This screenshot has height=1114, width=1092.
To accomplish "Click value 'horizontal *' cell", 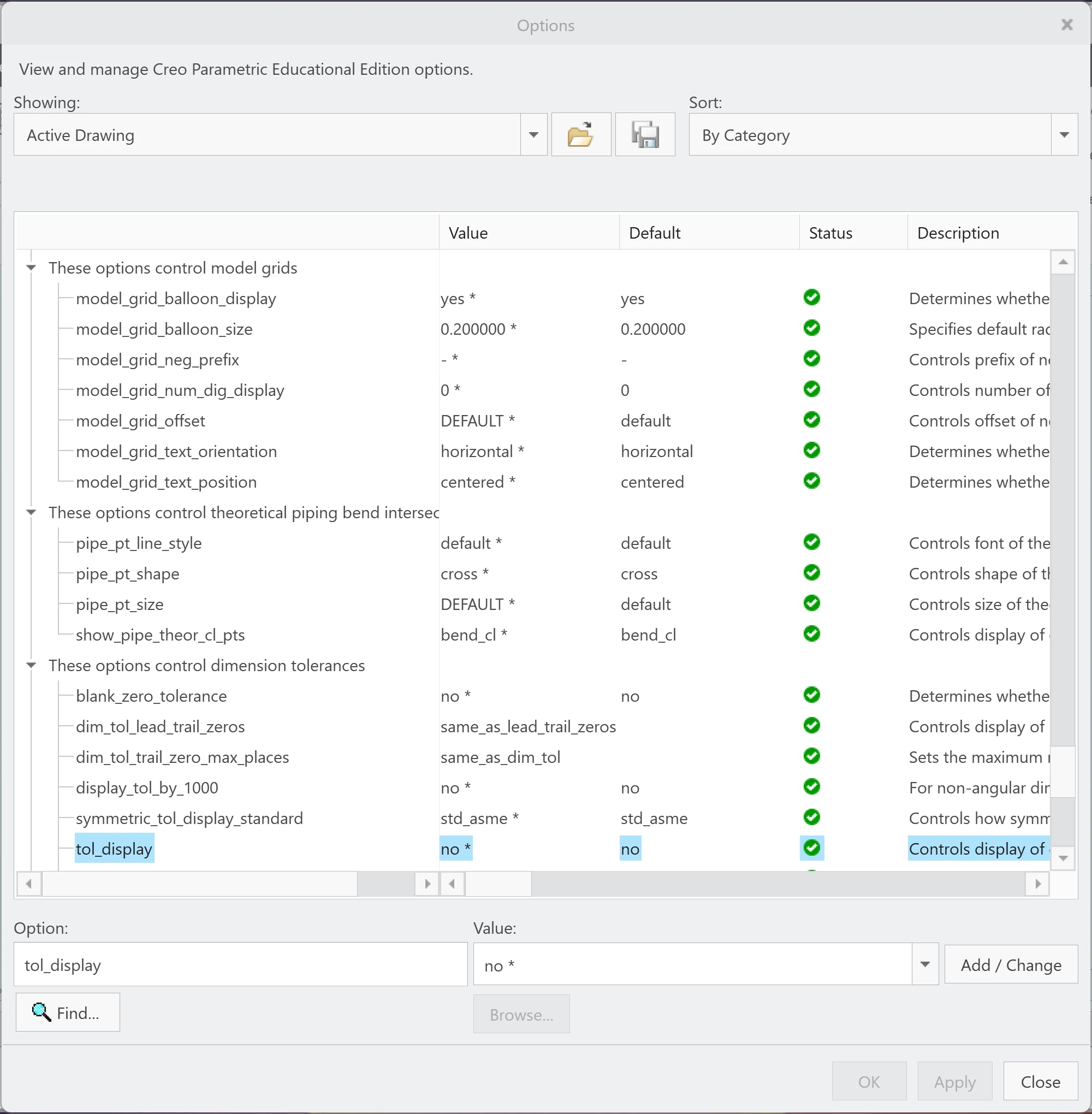I will point(482,452).
